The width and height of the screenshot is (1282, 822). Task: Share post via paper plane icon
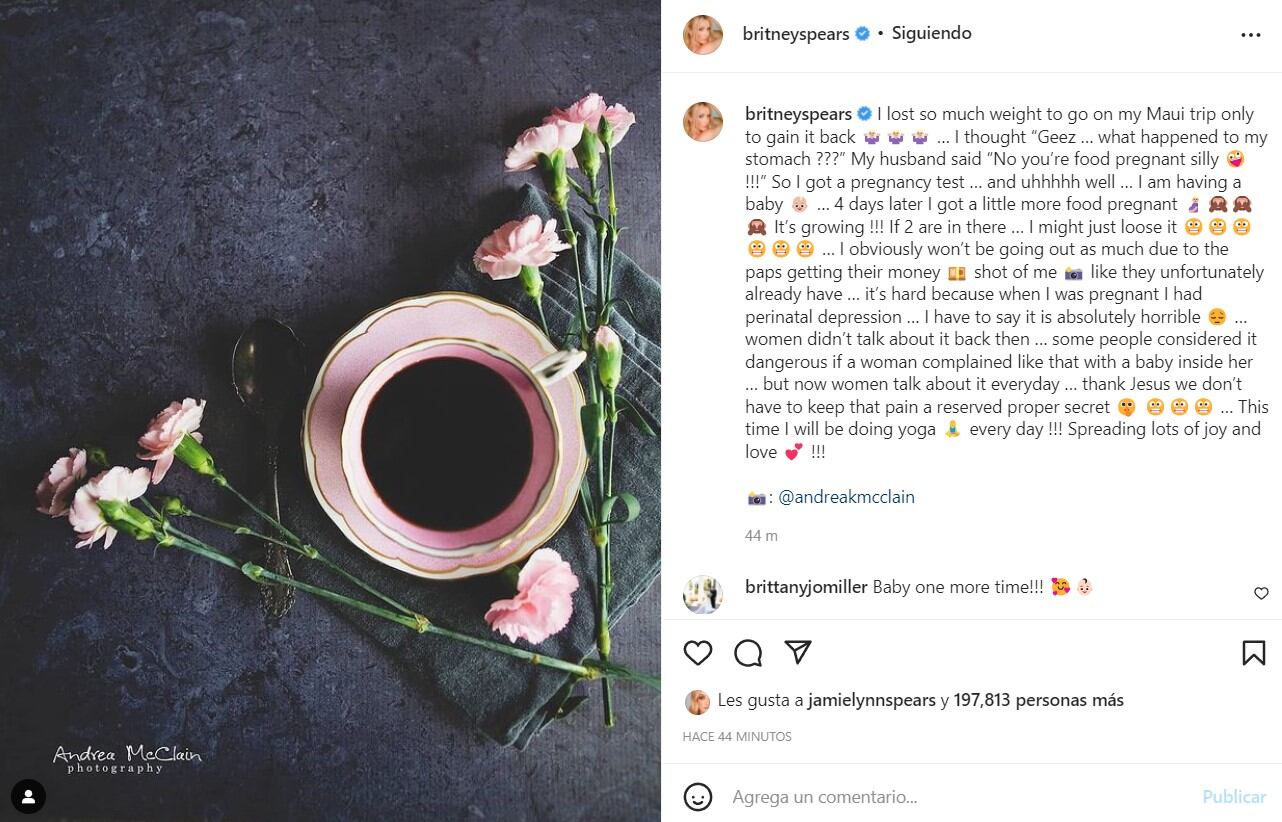coord(798,653)
